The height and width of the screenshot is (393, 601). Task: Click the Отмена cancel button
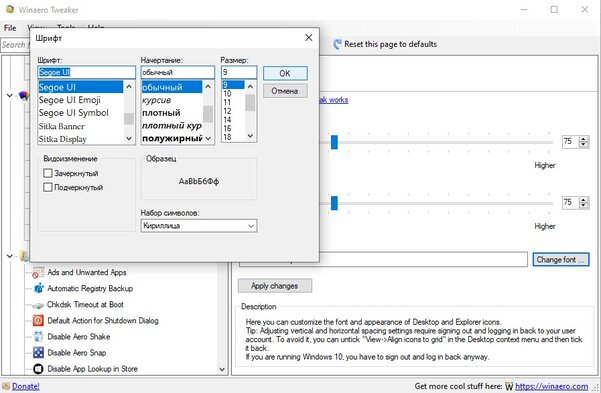pyautogui.click(x=285, y=91)
